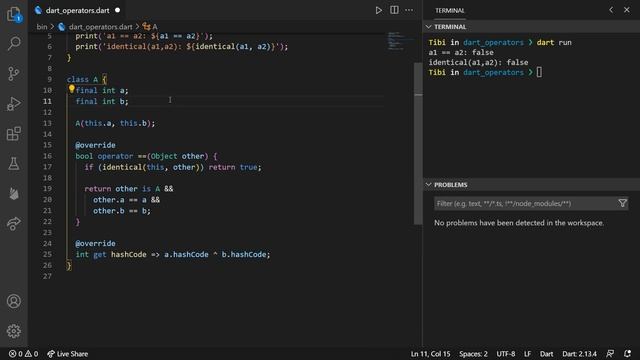Click the editor vertical scrollbar
The height and width of the screenshot is (360, 640).
point(418,143)
